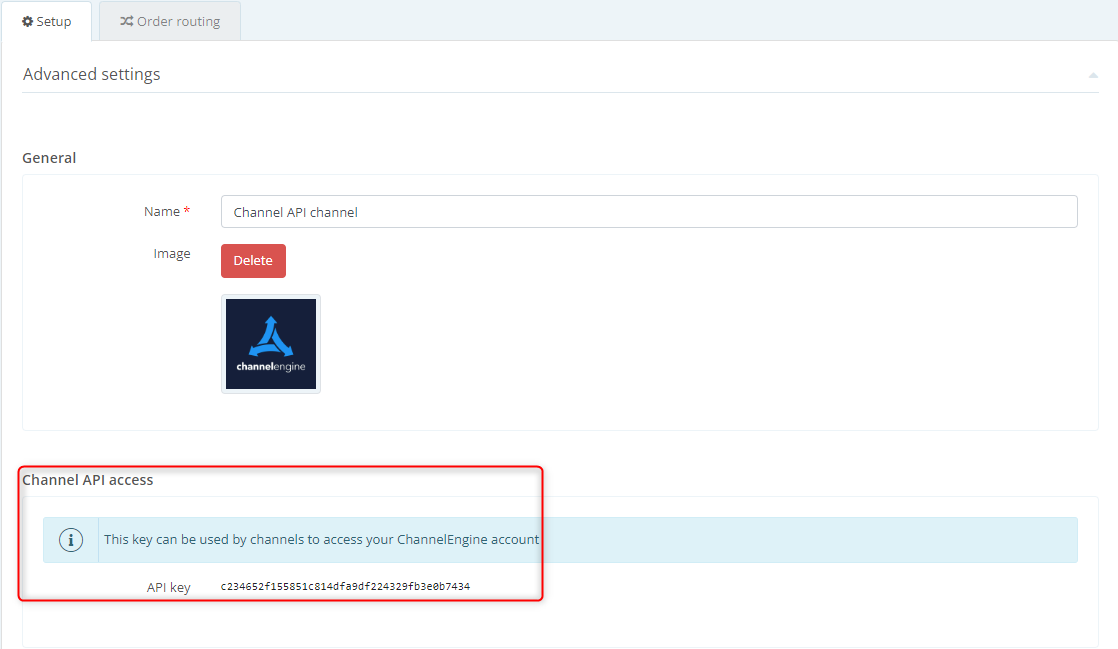1118x649 pixels.
Task: Click the blue arrows symbol in the ChannelEngine logo
Action: (x=270, y=337)
